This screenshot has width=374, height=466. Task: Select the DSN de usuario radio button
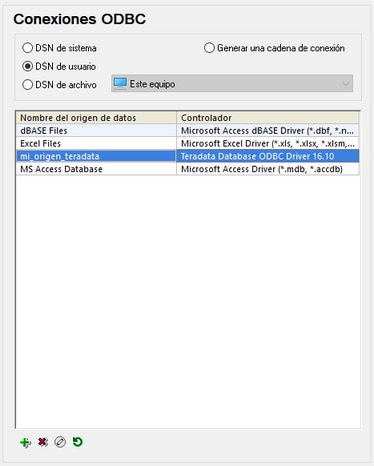27,66
